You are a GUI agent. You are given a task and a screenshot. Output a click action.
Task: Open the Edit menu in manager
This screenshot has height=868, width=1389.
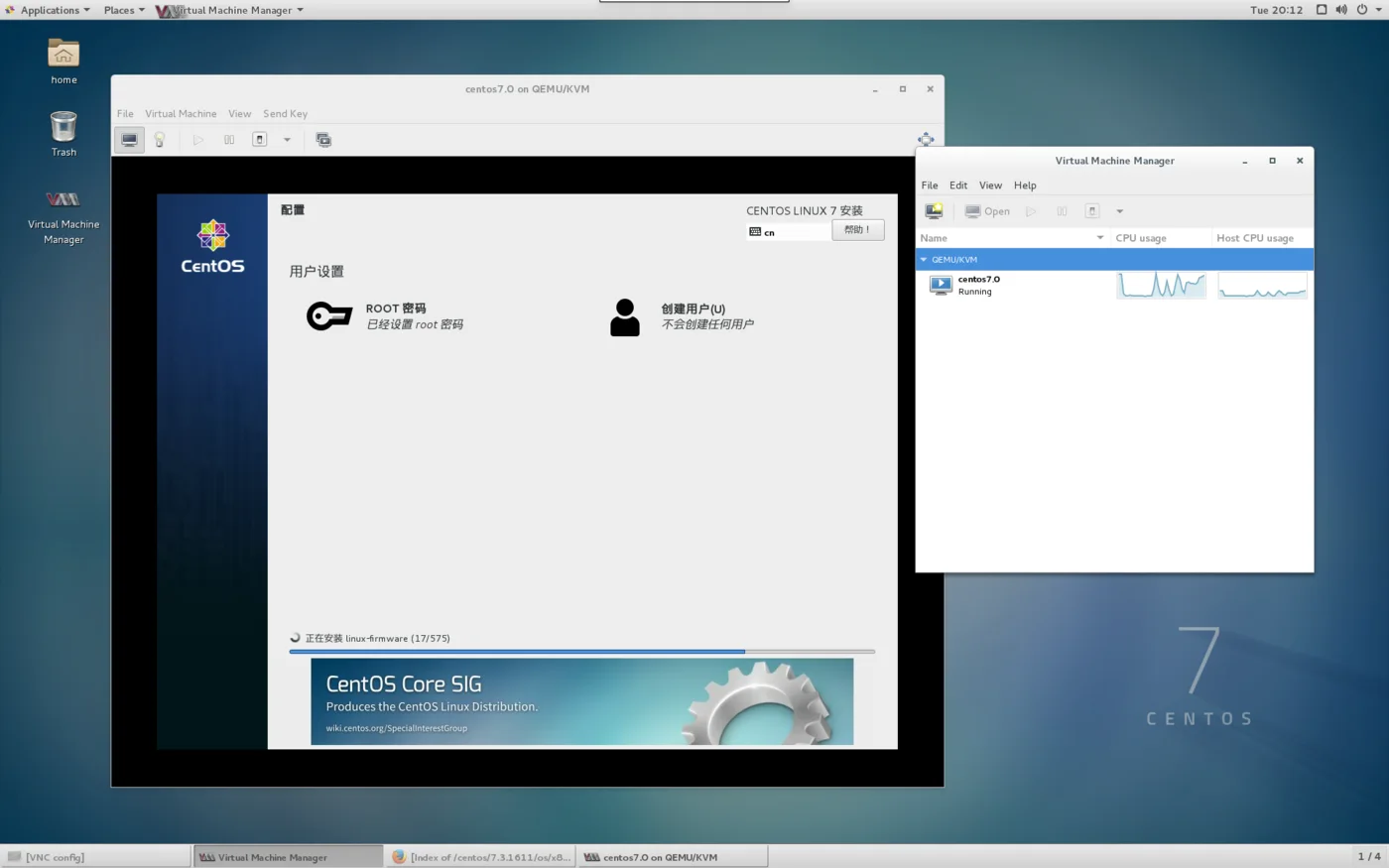coord(958,186)
